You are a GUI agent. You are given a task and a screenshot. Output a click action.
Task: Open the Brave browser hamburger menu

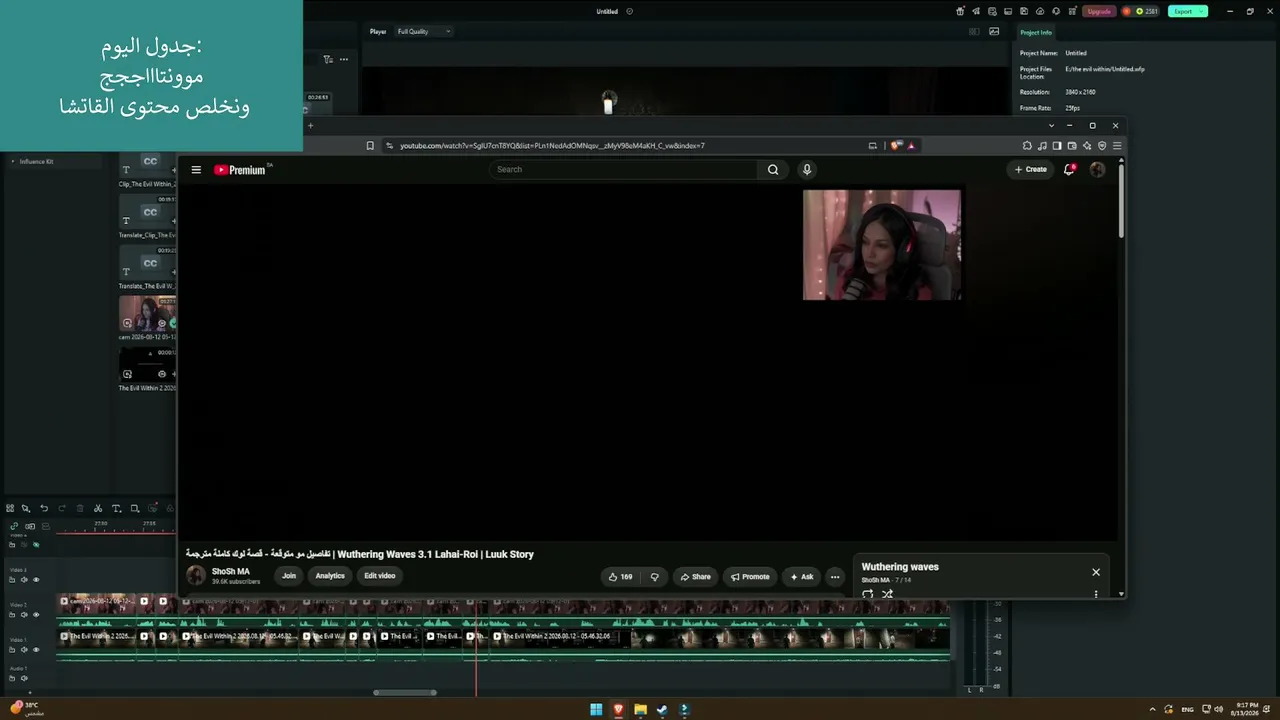click(x=1117, y=146)
